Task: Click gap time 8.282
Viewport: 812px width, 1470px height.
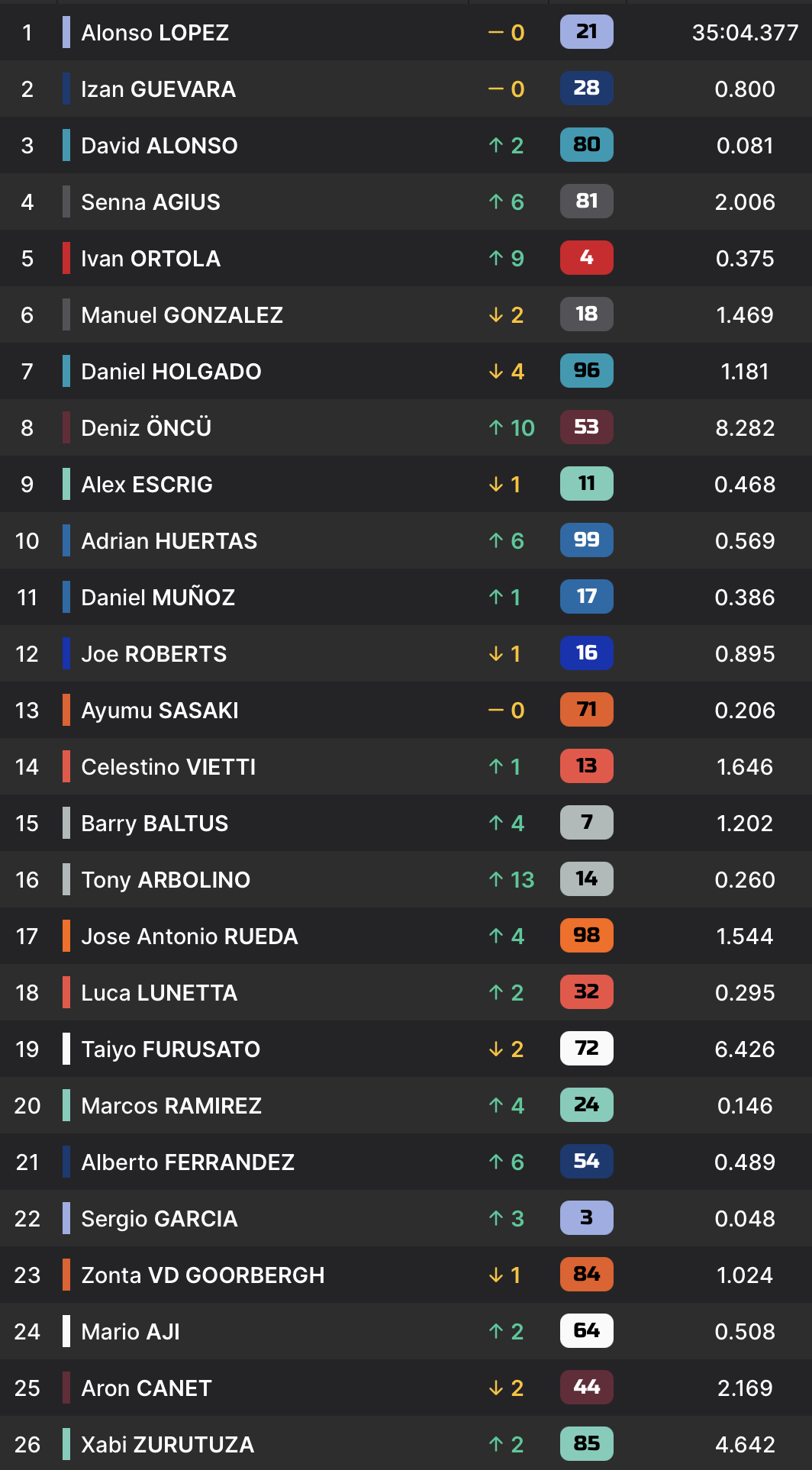Action: click(745, 428)
